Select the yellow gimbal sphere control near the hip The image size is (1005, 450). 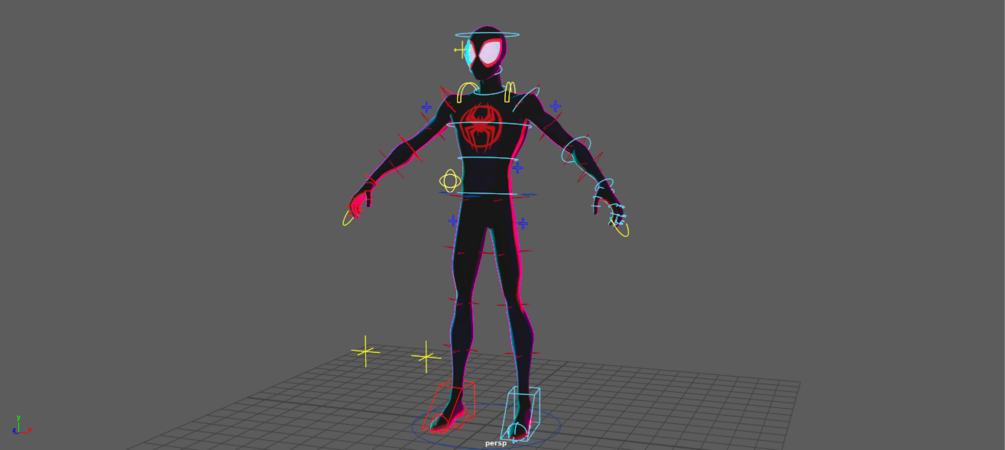(450, 181)
